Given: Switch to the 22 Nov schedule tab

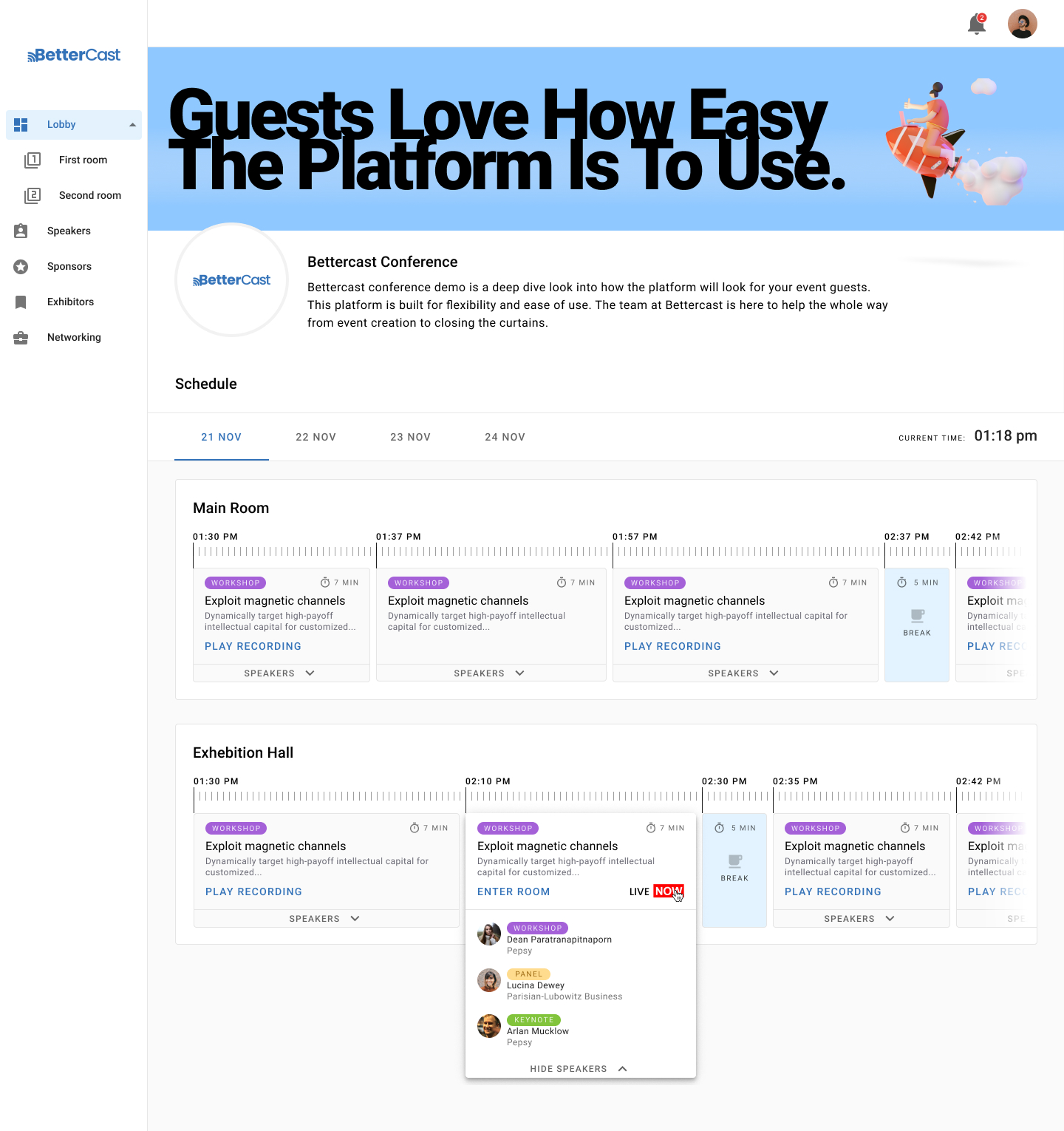Looking at the screenshot, I should click(x=316, y=437).
